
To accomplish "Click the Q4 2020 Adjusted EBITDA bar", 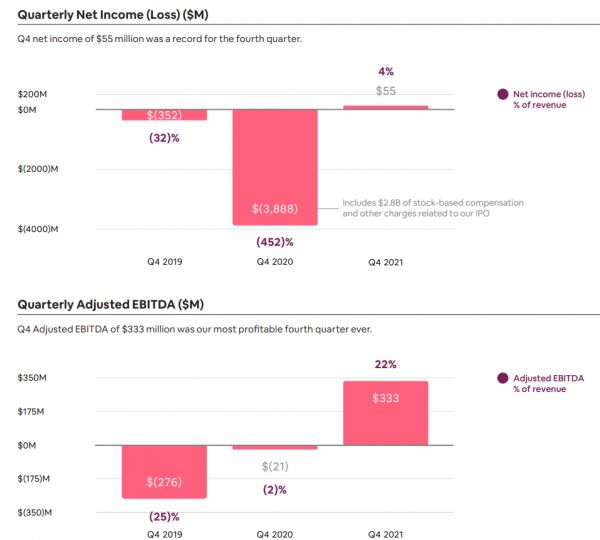I will pos(275,447).
